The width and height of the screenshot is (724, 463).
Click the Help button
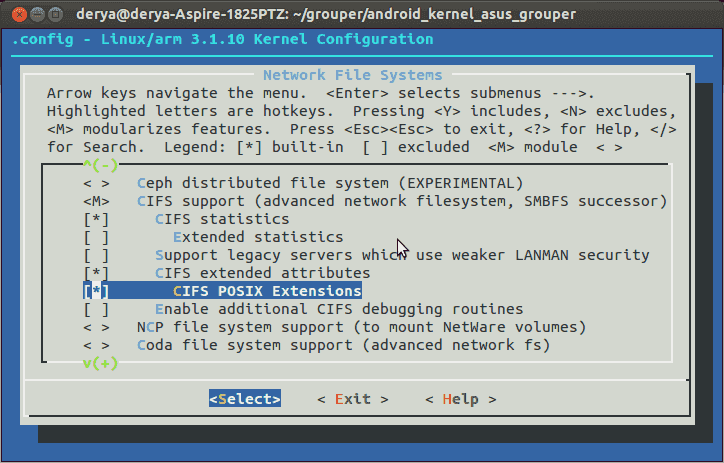point(461,399)
